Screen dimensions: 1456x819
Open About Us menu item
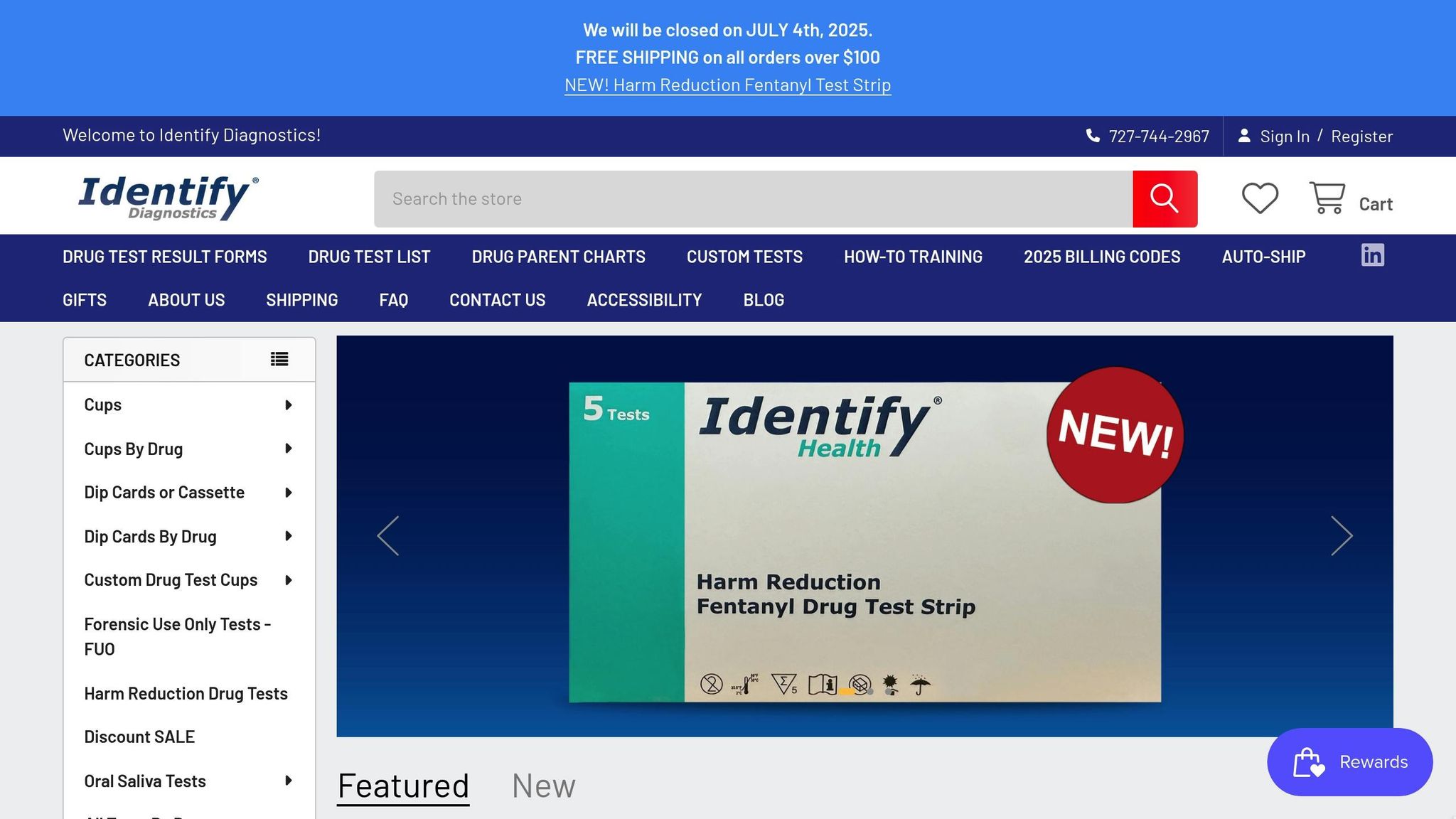(x=186, y=300)
